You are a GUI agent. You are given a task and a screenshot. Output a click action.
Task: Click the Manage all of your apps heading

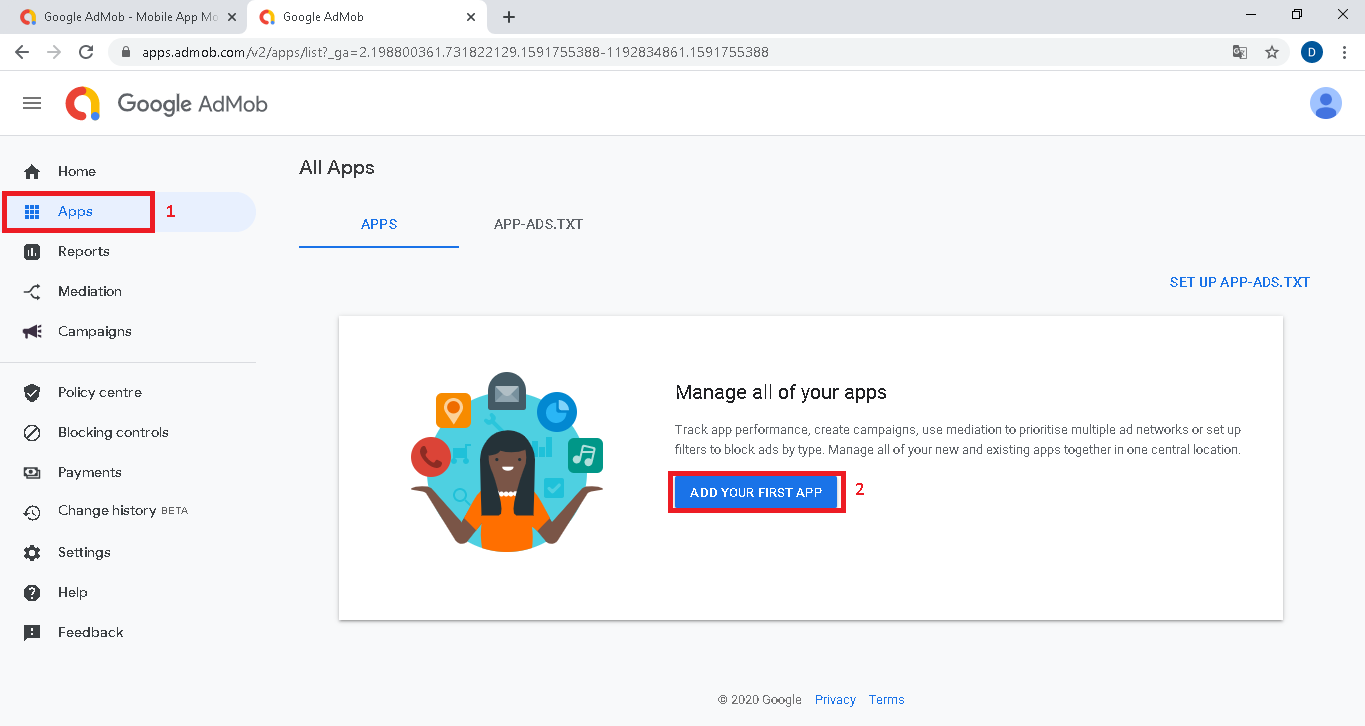point(781,392)
